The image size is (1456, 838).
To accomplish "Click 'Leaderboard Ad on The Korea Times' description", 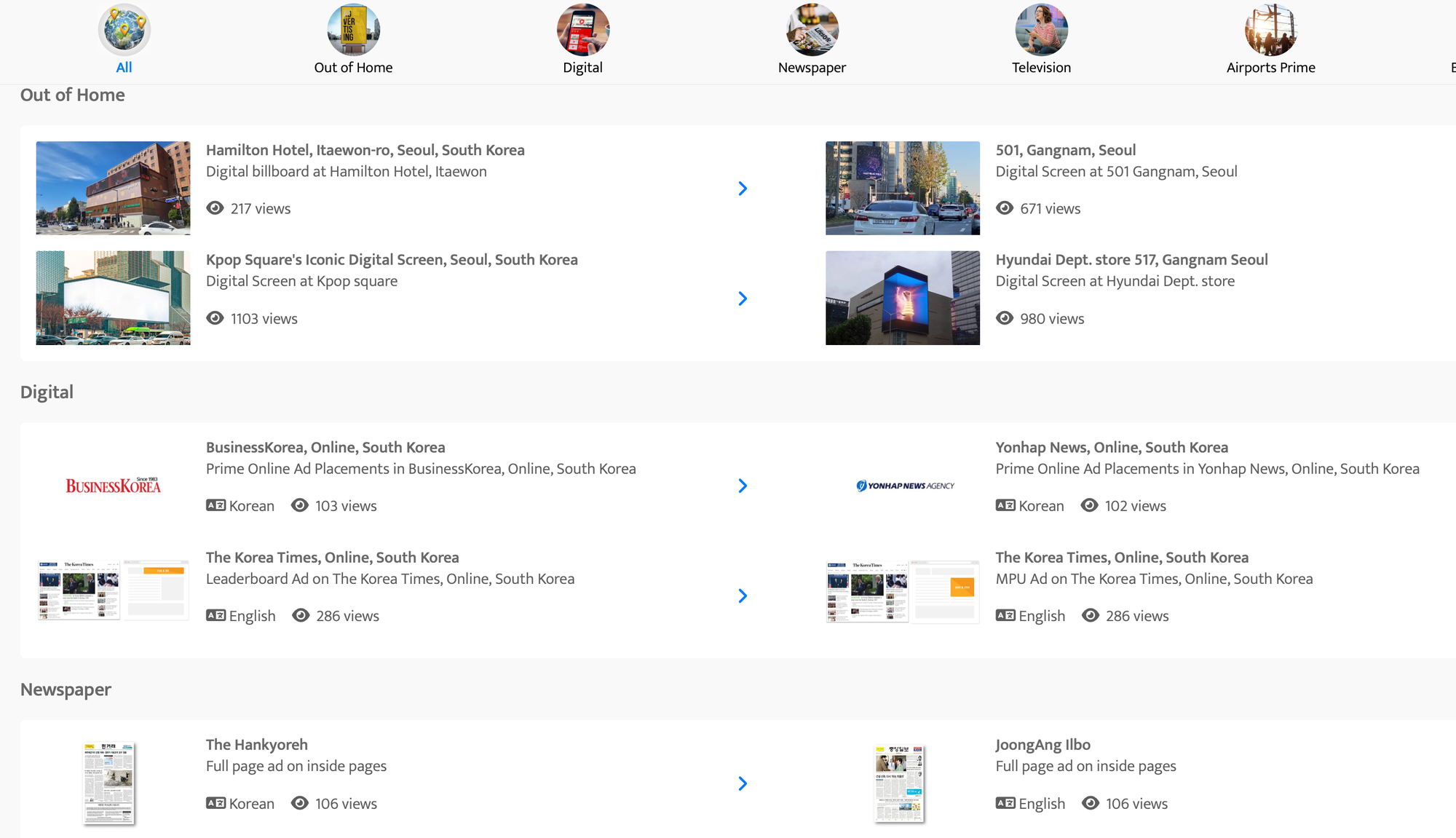I will tap(390, 579).
